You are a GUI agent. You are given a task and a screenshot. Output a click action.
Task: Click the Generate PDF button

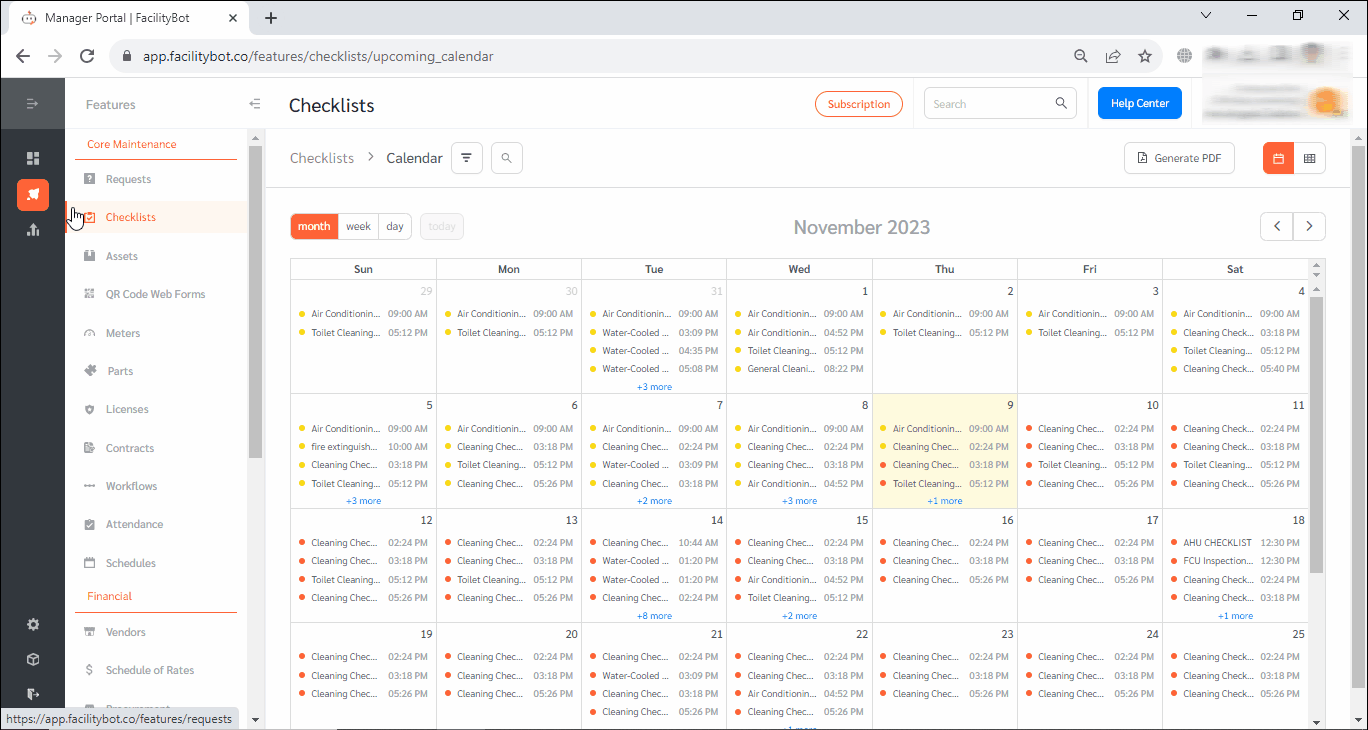point(1179,158)
